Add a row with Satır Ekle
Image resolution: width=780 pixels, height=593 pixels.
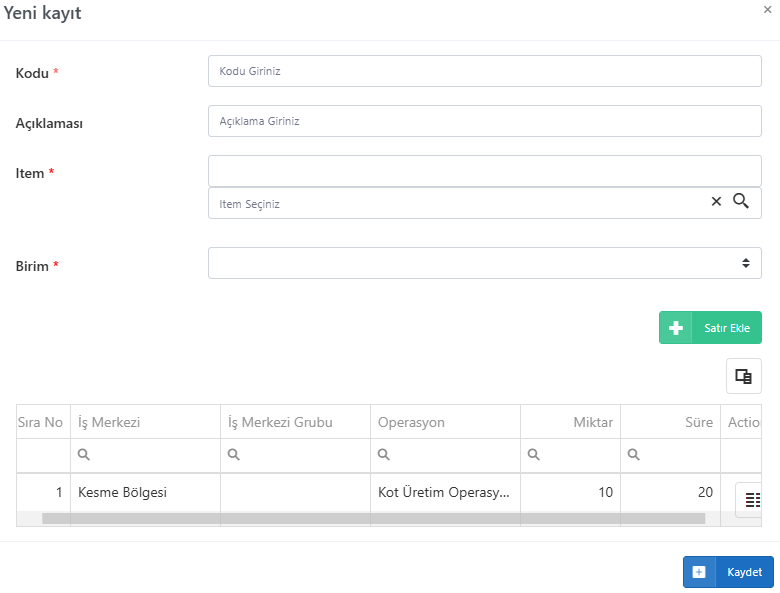(710, 328)
